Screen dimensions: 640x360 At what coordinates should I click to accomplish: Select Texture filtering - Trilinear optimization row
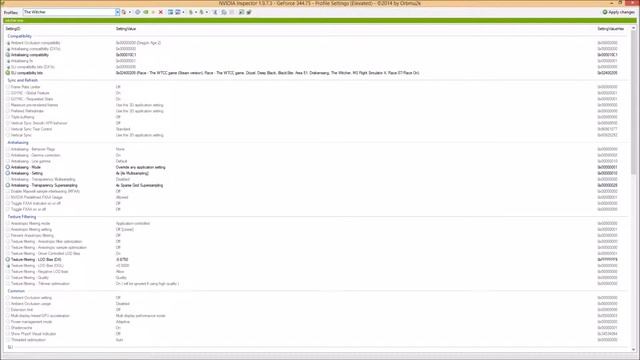316,284
